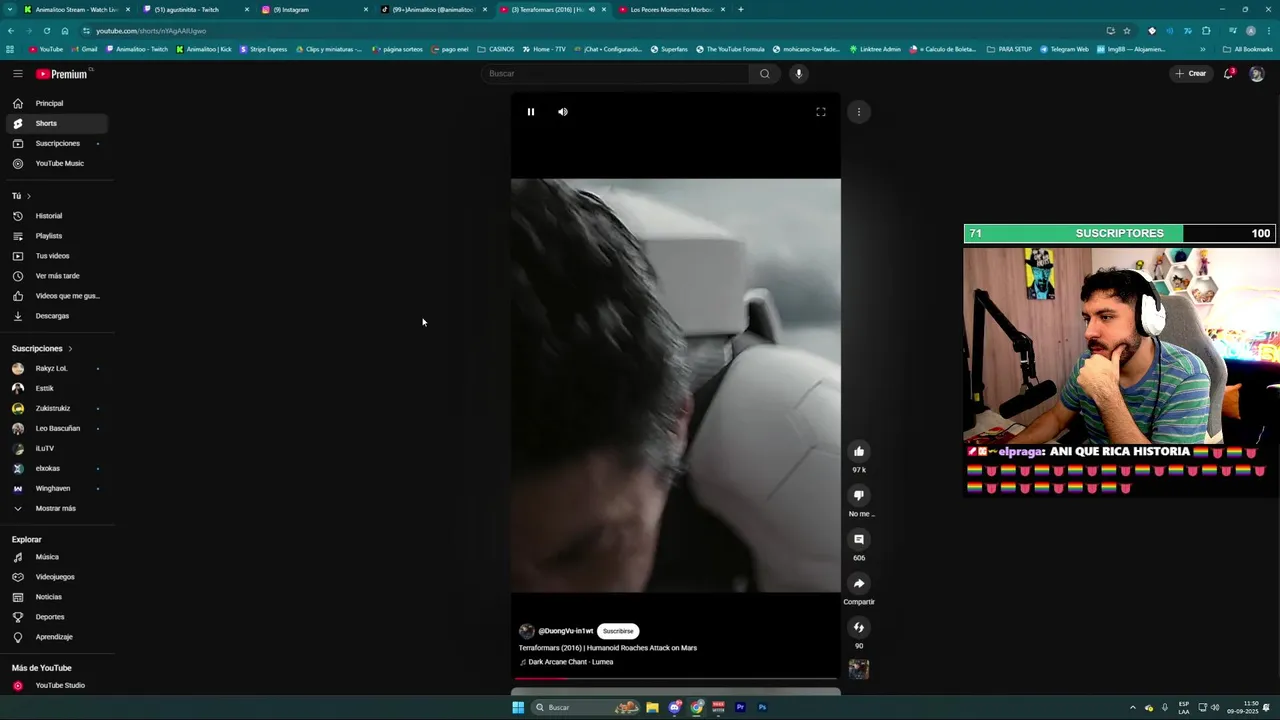Open Aprendizaje under Explorar
This screenshot has height=720, width=1280.
click(56, 637)
